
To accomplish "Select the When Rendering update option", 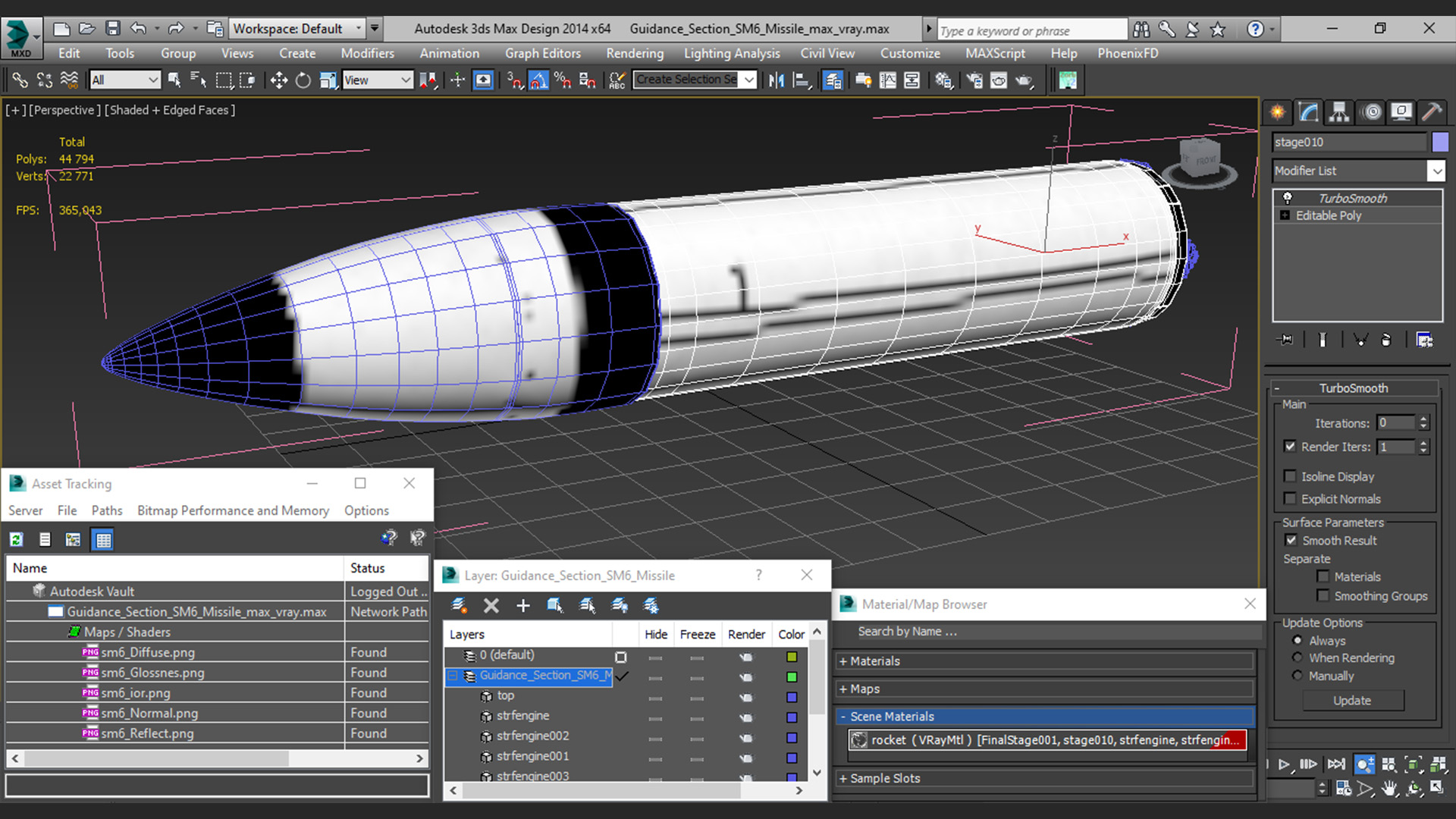I will click(1298, 657).
